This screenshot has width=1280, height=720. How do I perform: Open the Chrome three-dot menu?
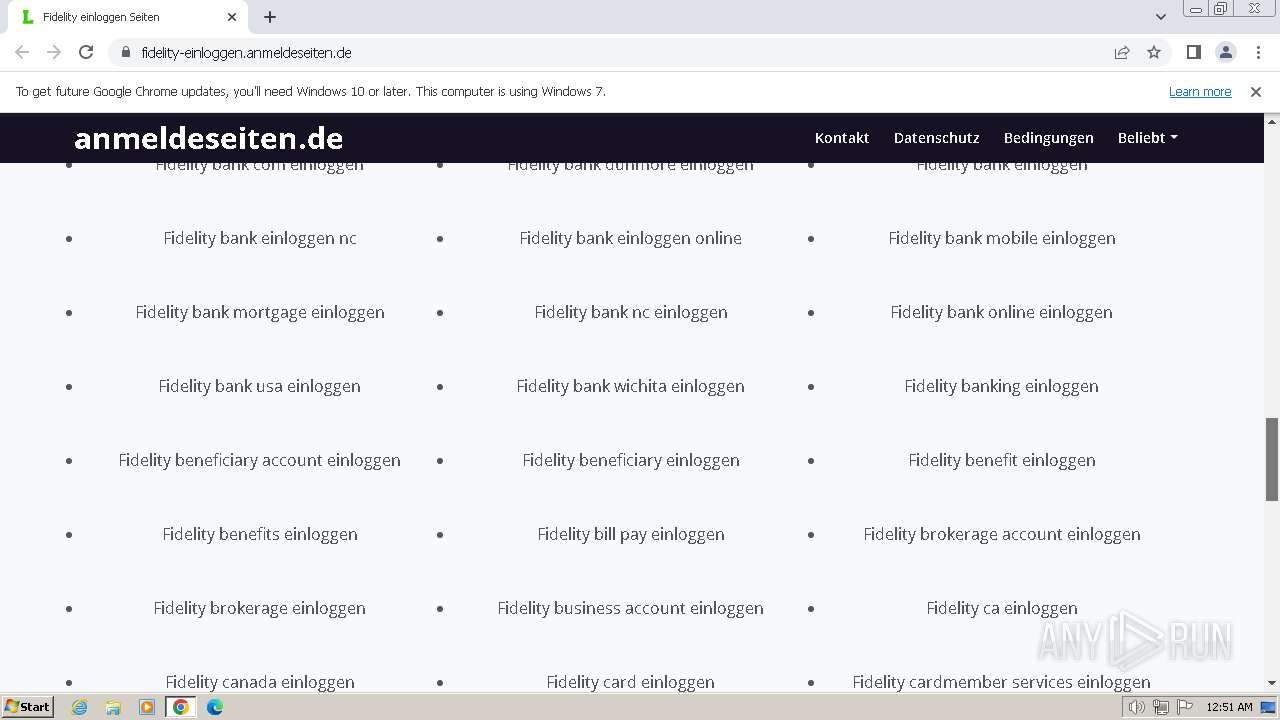point(1258,52)
